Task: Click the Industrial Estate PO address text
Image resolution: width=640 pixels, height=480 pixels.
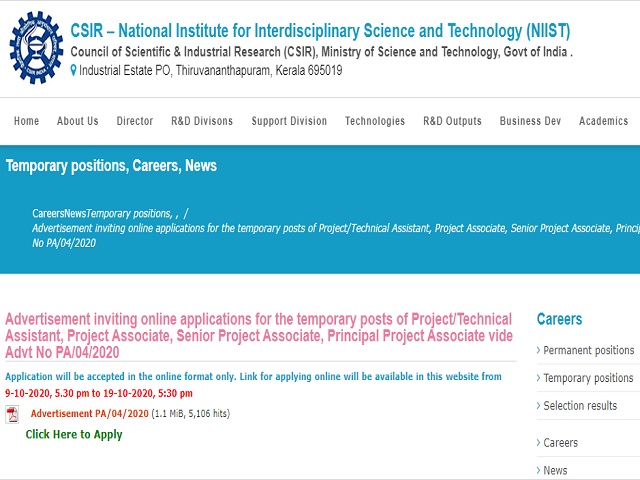Action: click(x=211, y=71)
